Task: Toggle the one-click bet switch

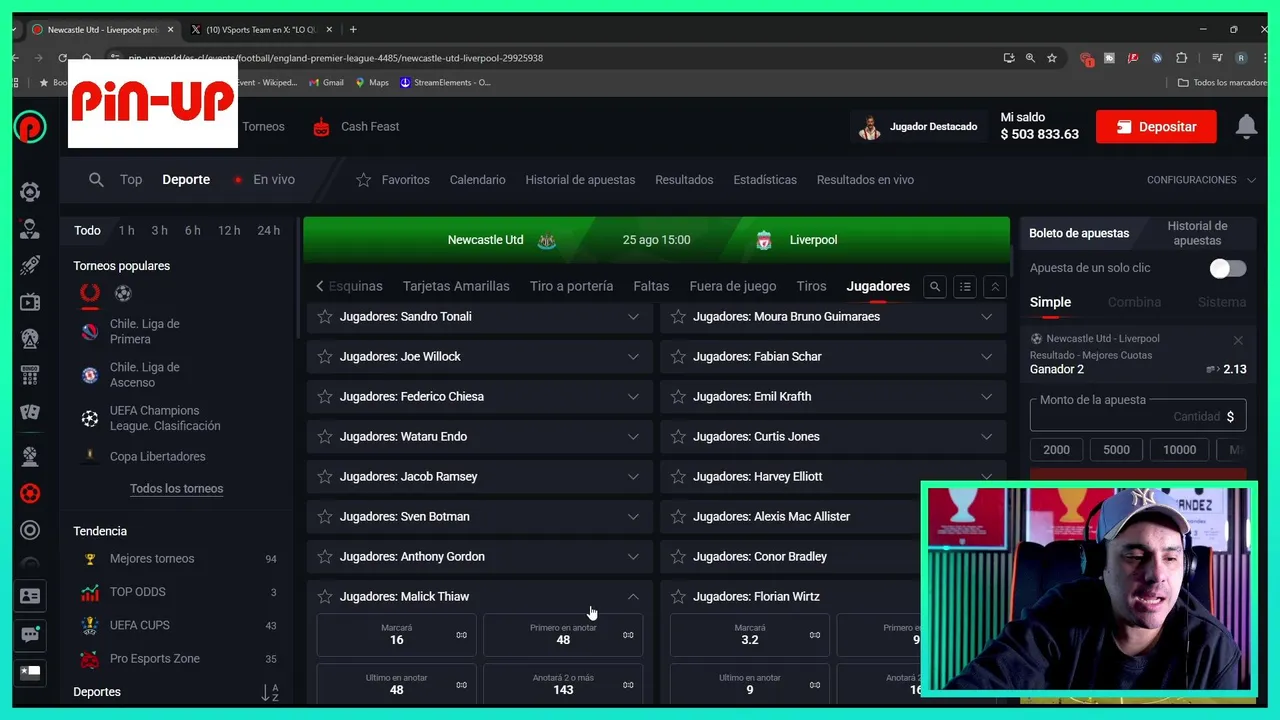Action: tap(1227, 268)
